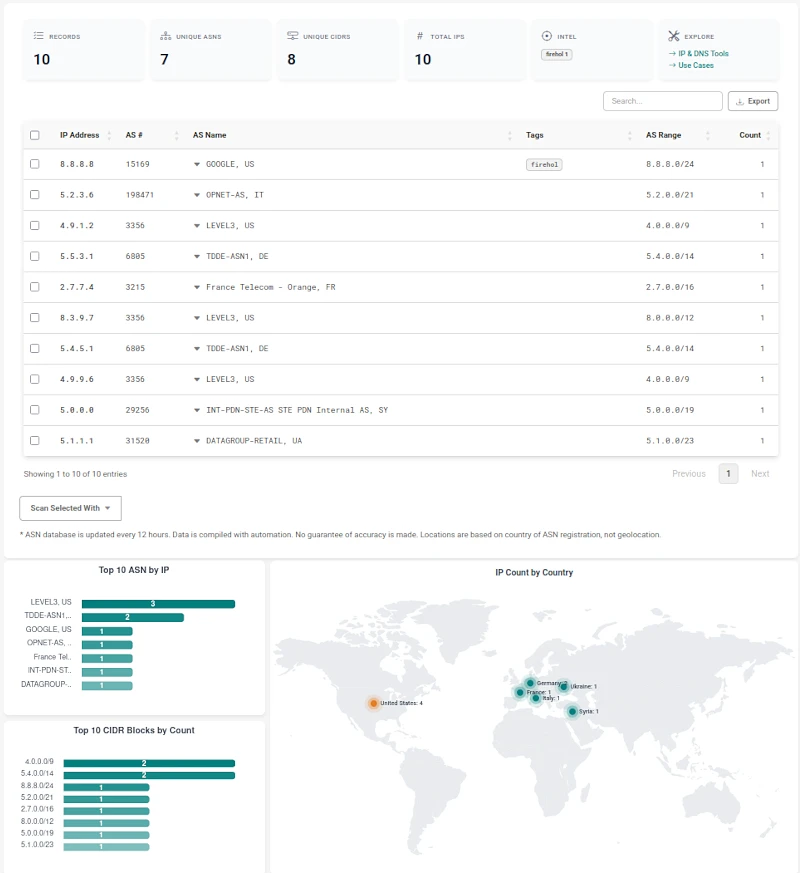Expand TDDE-ASN1 arrow in 5.4.5.1 row
Image resolution: width=800 pixels, height=873 pixels.
click(197, 349)
